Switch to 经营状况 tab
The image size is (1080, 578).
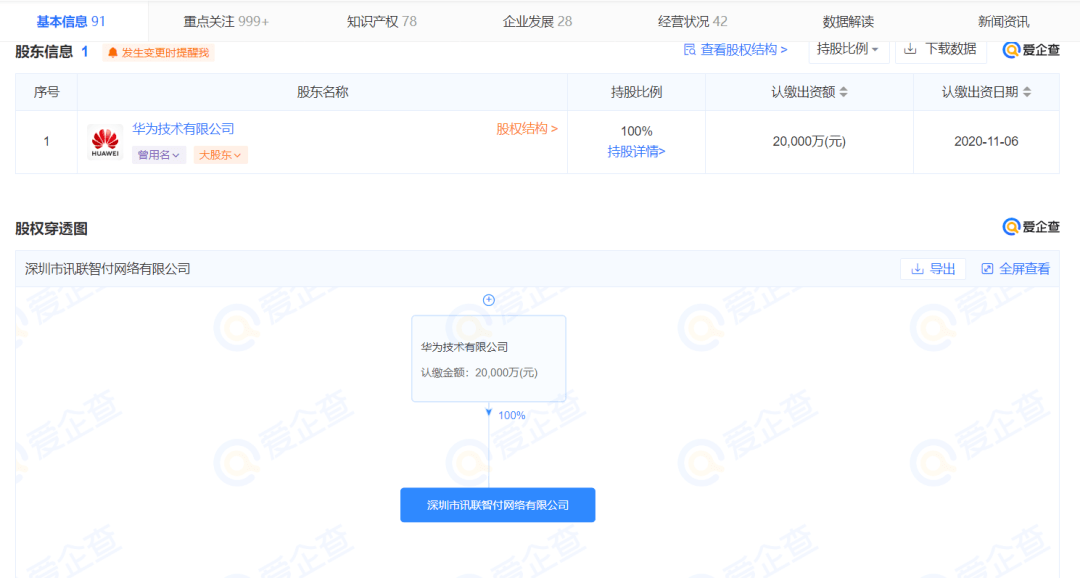coord(692,21)
